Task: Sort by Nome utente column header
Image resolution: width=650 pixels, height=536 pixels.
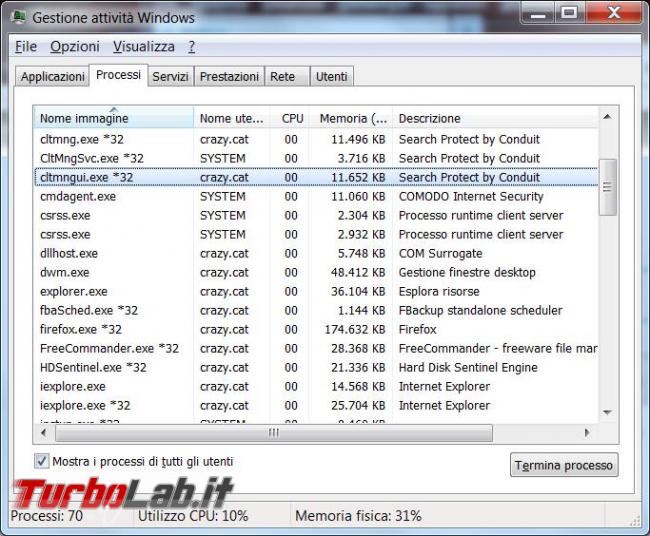Action: coord(231,118)
